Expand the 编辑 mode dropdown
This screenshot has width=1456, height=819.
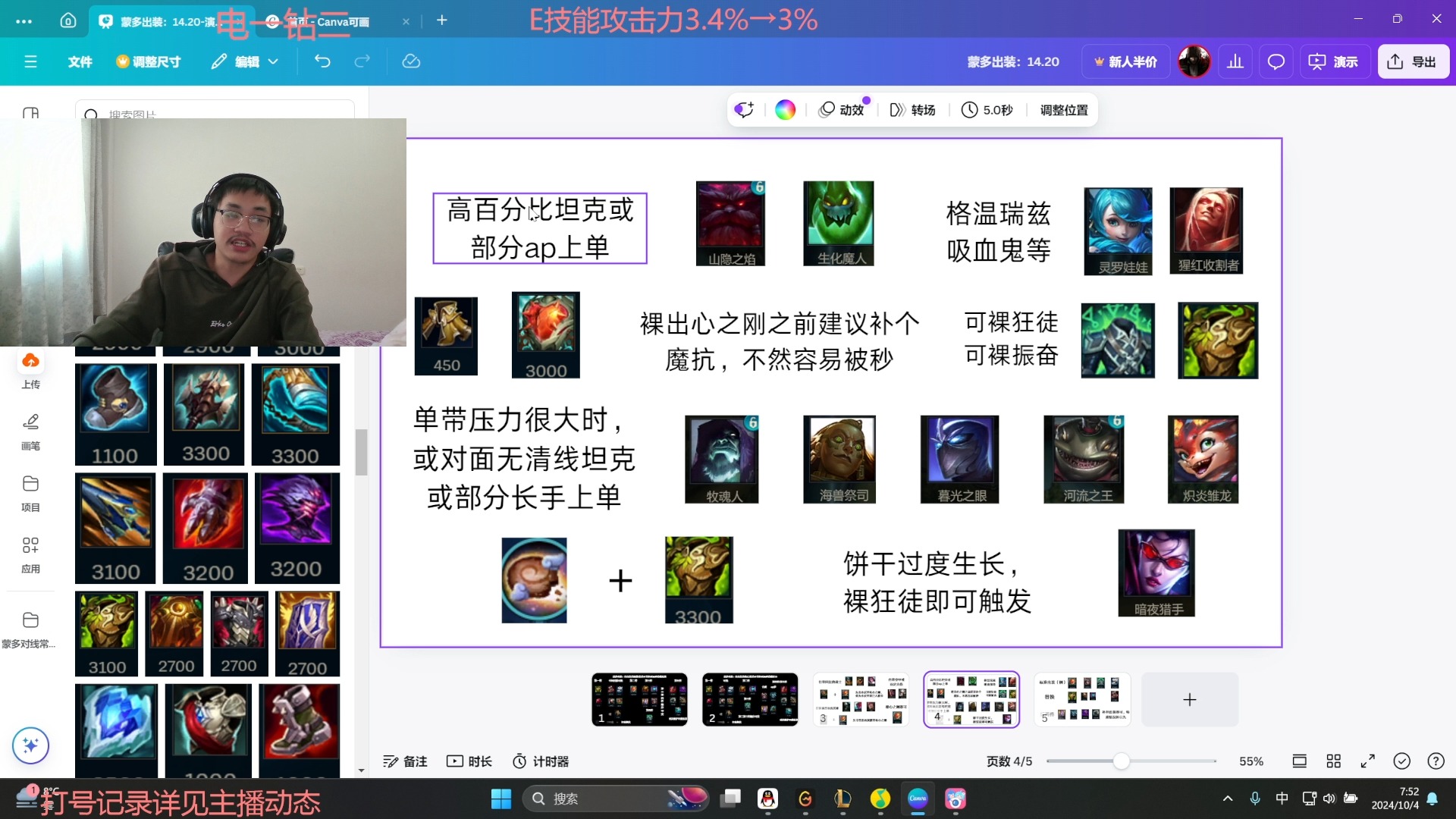pos(244,61)
